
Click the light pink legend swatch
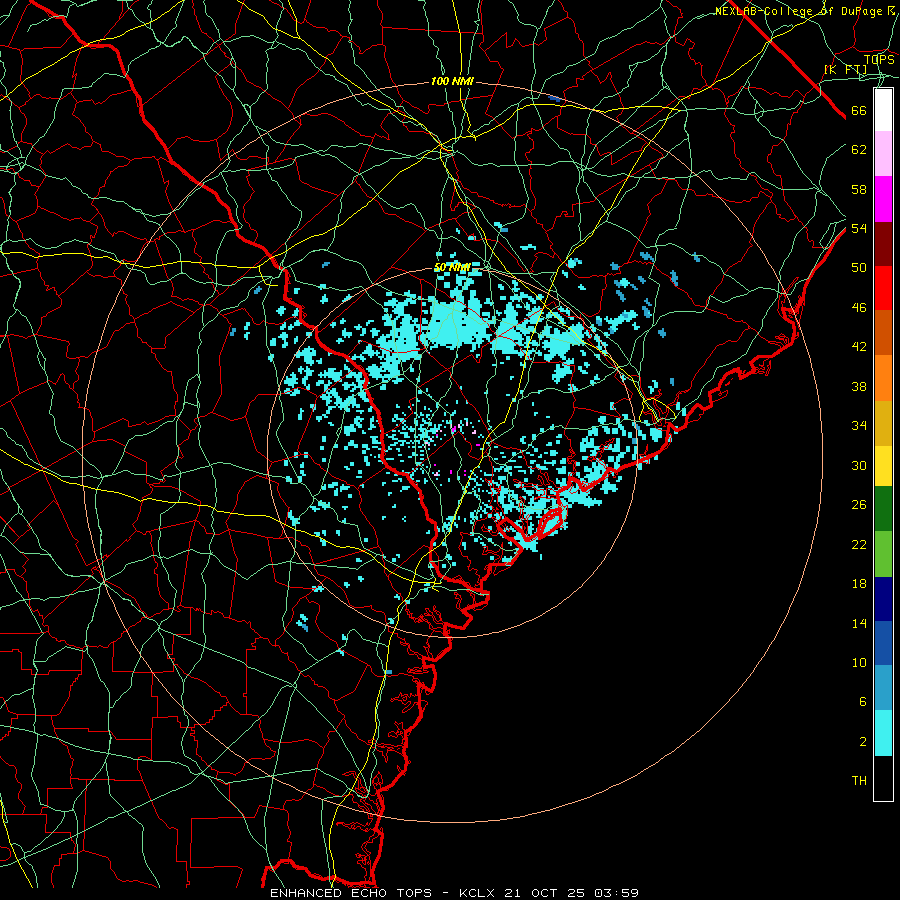point(883,153)
